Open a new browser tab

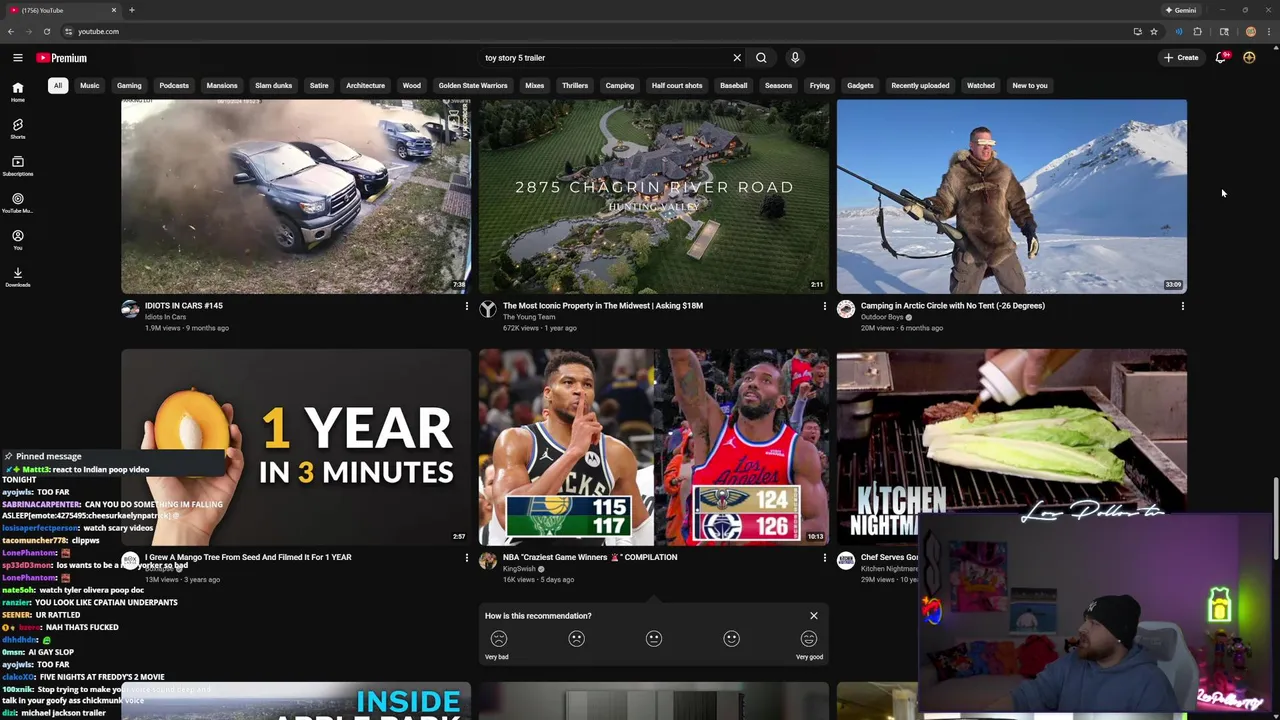(131, 10)
